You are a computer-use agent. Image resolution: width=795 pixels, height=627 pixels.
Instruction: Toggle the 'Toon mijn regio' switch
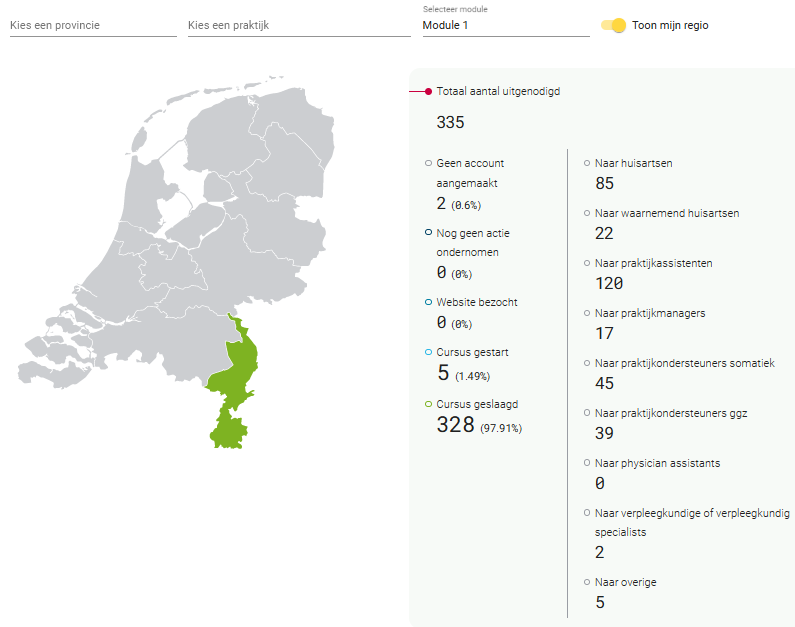click(x=613, y=25)
